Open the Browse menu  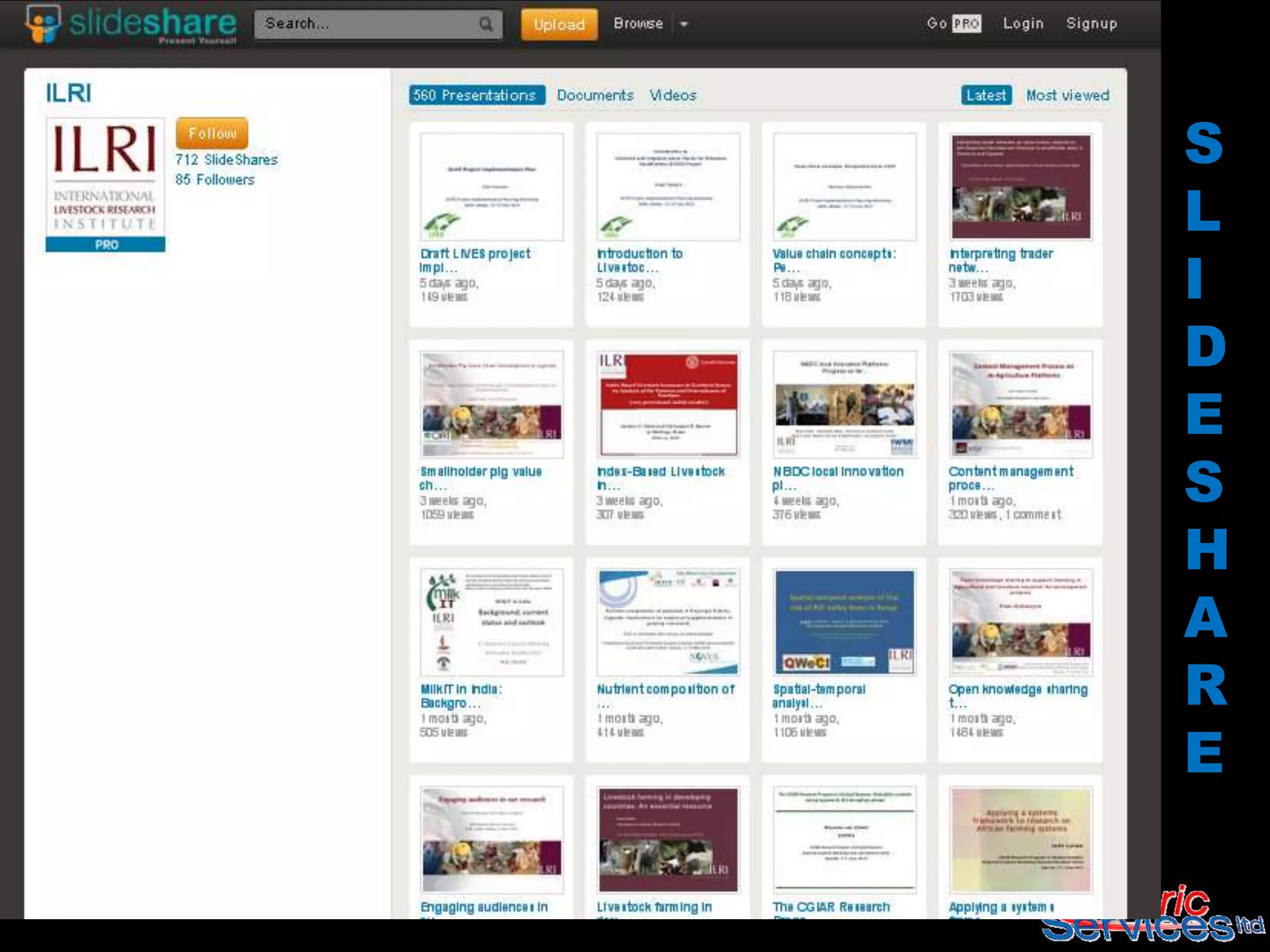click(638, 24)
